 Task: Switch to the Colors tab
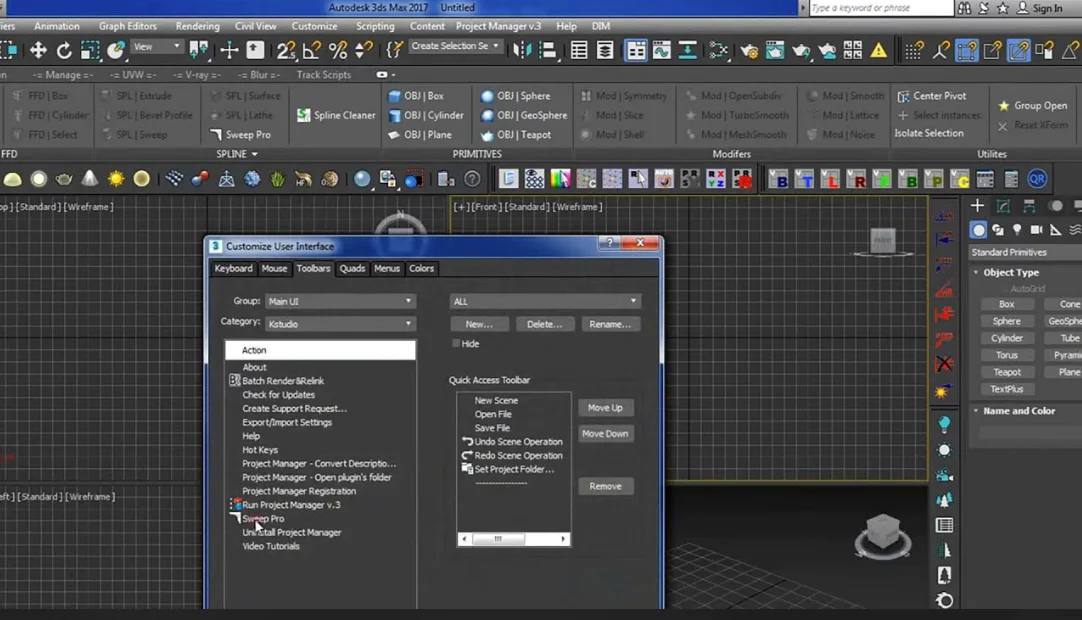[x=421, y=269]
